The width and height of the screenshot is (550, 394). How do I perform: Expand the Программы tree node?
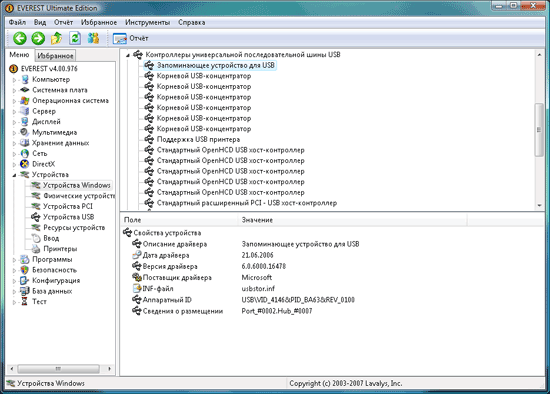pos(14,260)
